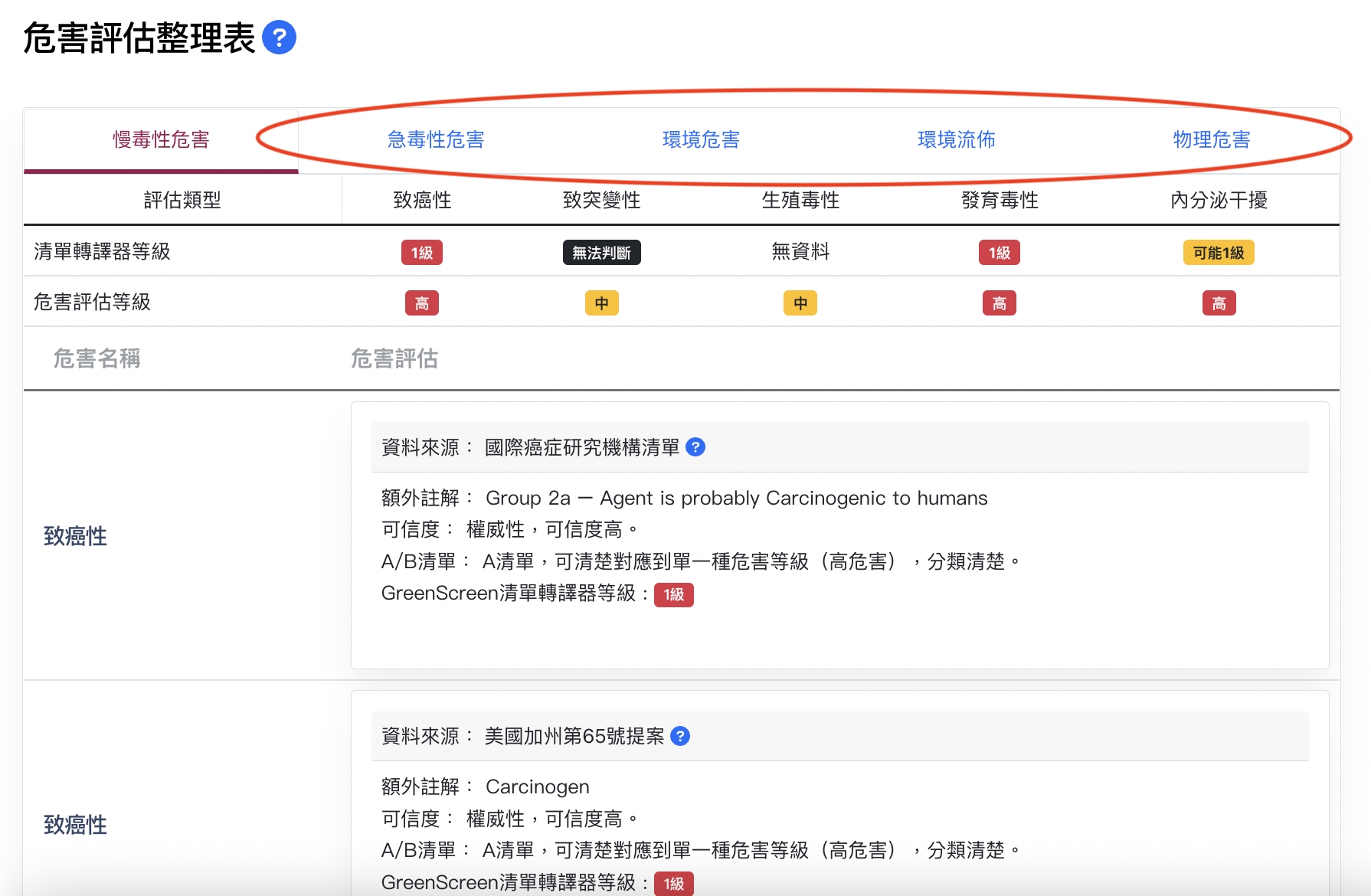Click 致癌性 label of the 國際癌症研究機構 entry

tap(75, 536)
